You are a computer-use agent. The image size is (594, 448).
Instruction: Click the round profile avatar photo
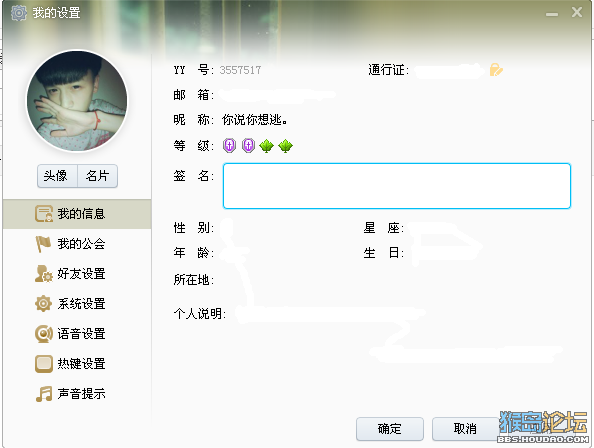point(77,101)
